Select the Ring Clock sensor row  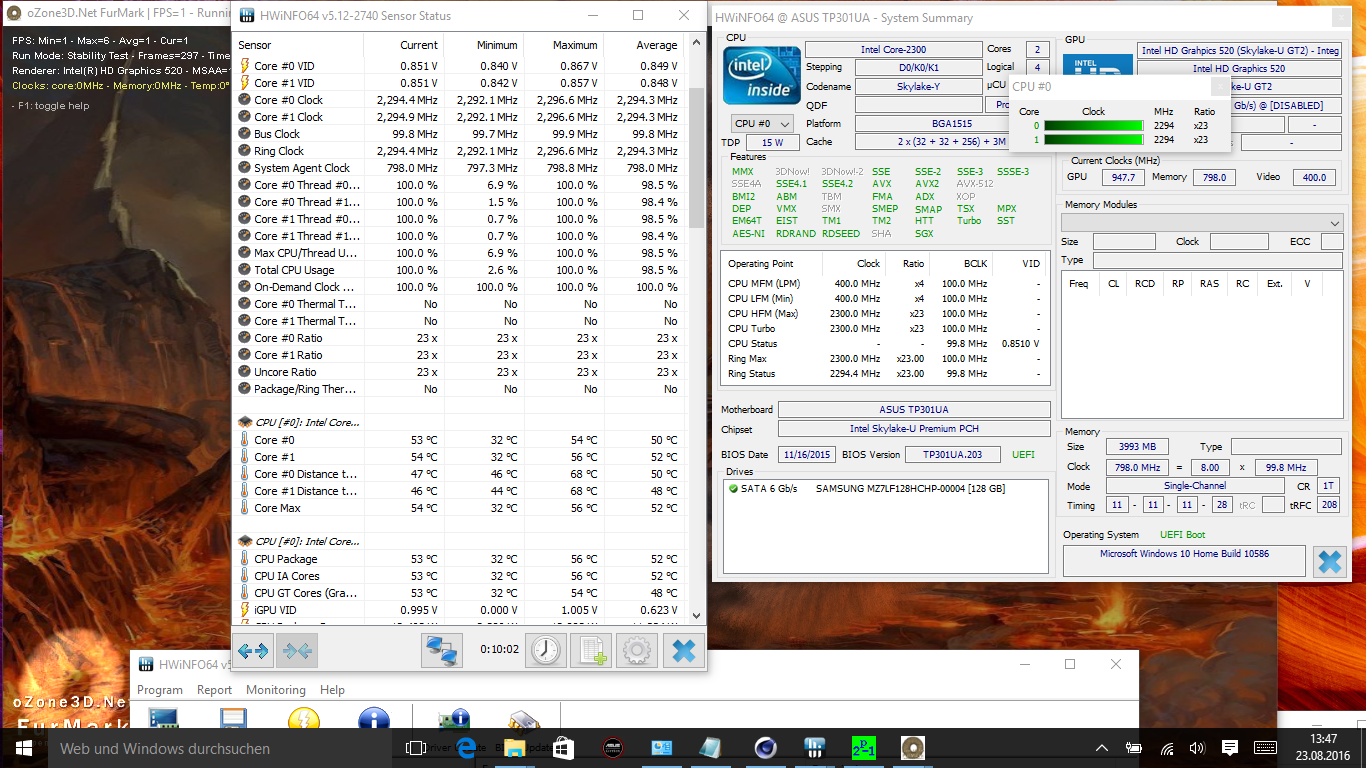459,151
